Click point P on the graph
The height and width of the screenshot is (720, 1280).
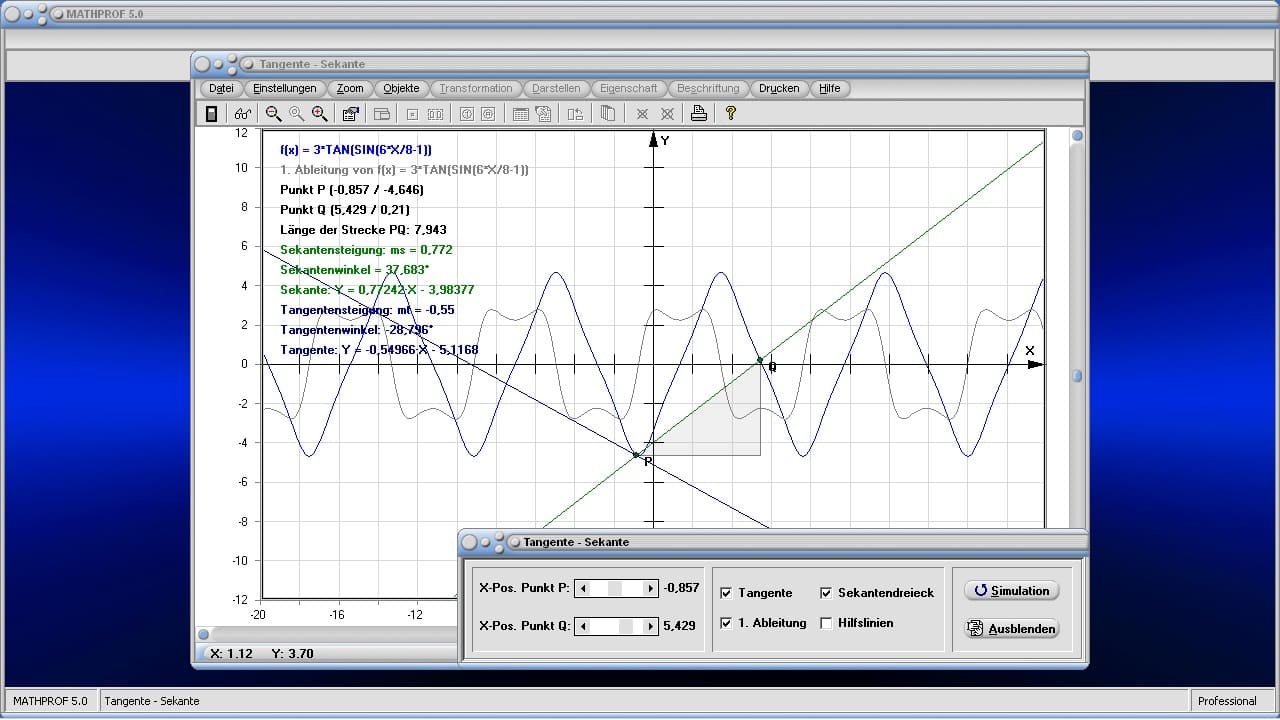(636, 455)
